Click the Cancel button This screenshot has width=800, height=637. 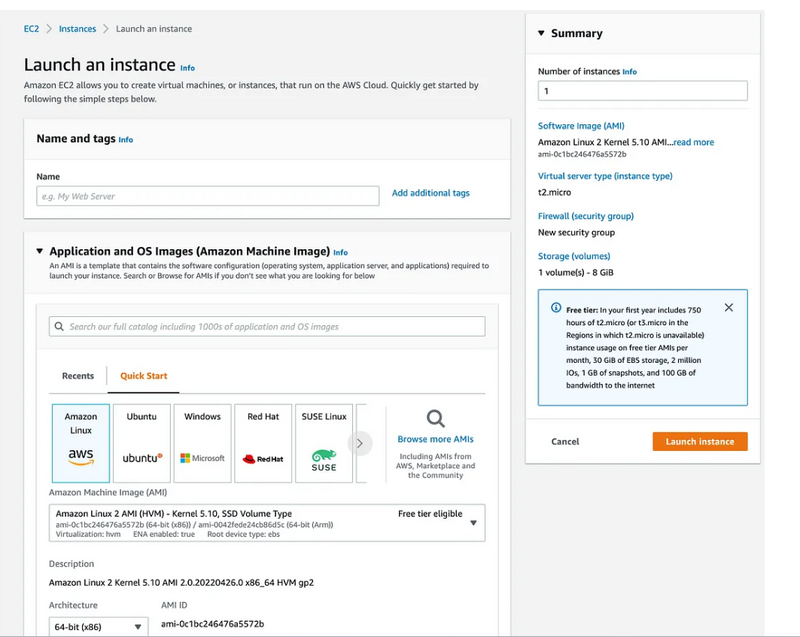565,441
